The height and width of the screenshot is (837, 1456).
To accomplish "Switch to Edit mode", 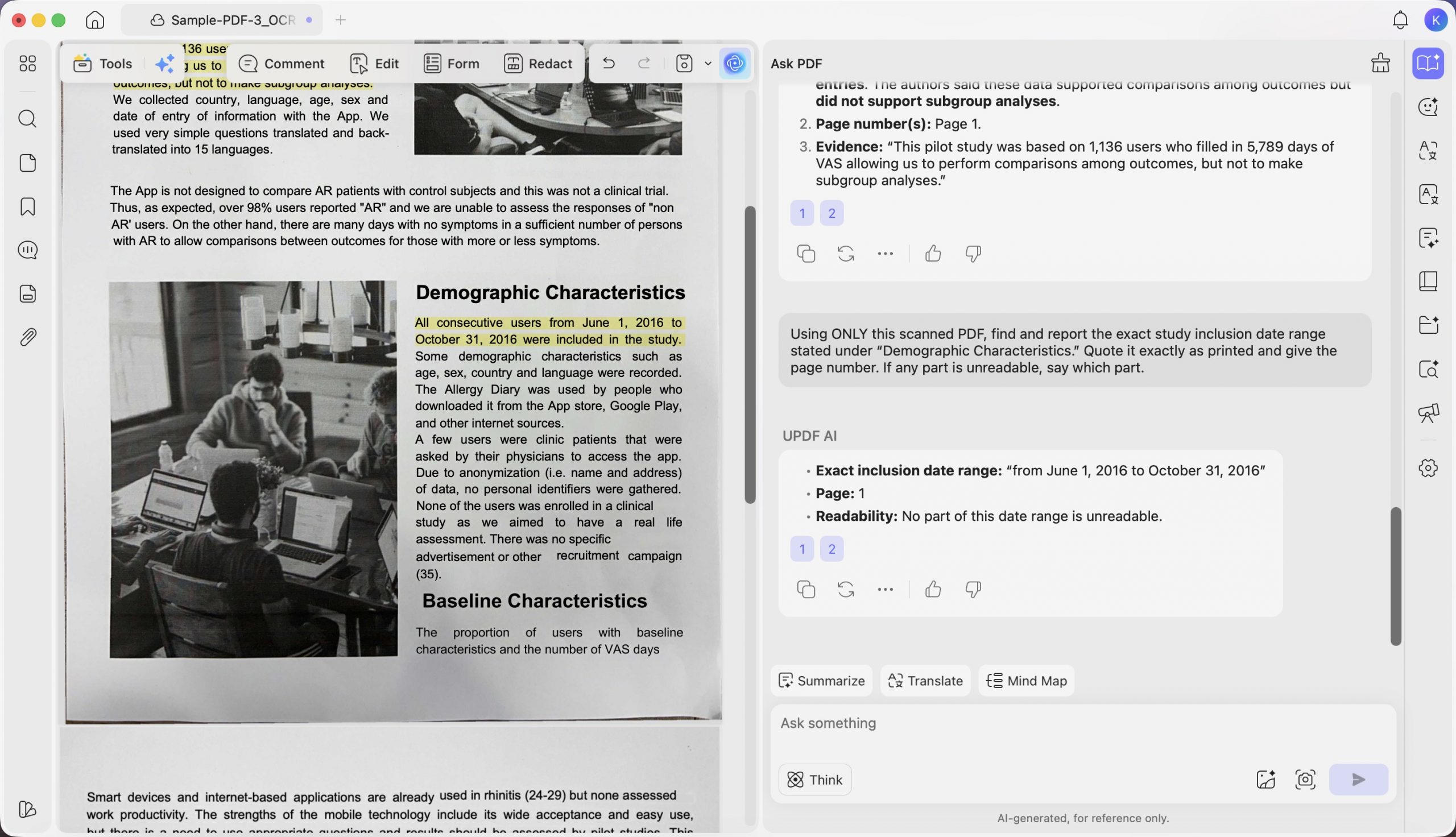I will click(374, 63).
